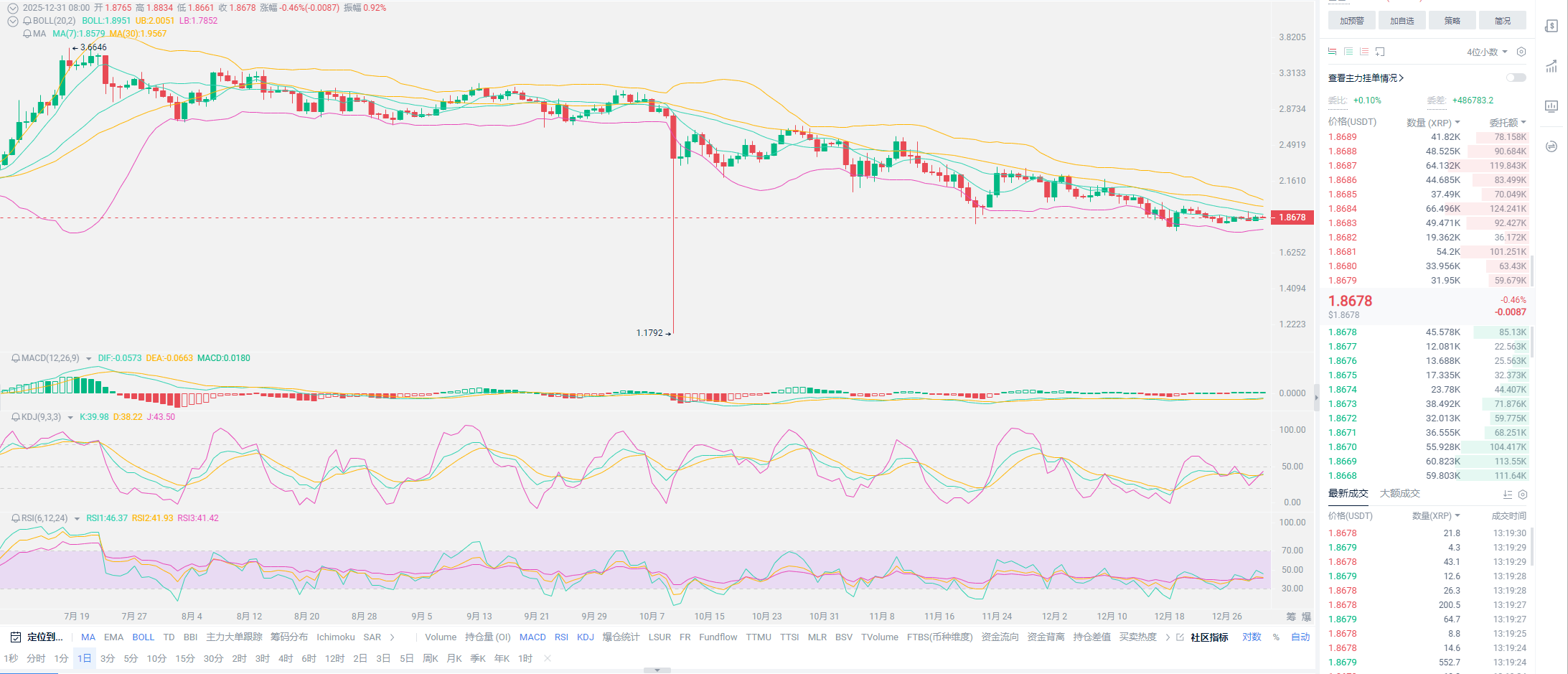This screenshot has height=674, width=1568.
Task: Open the rising bar chart icon in right sidebar
Action: [x=1551, y=67]
